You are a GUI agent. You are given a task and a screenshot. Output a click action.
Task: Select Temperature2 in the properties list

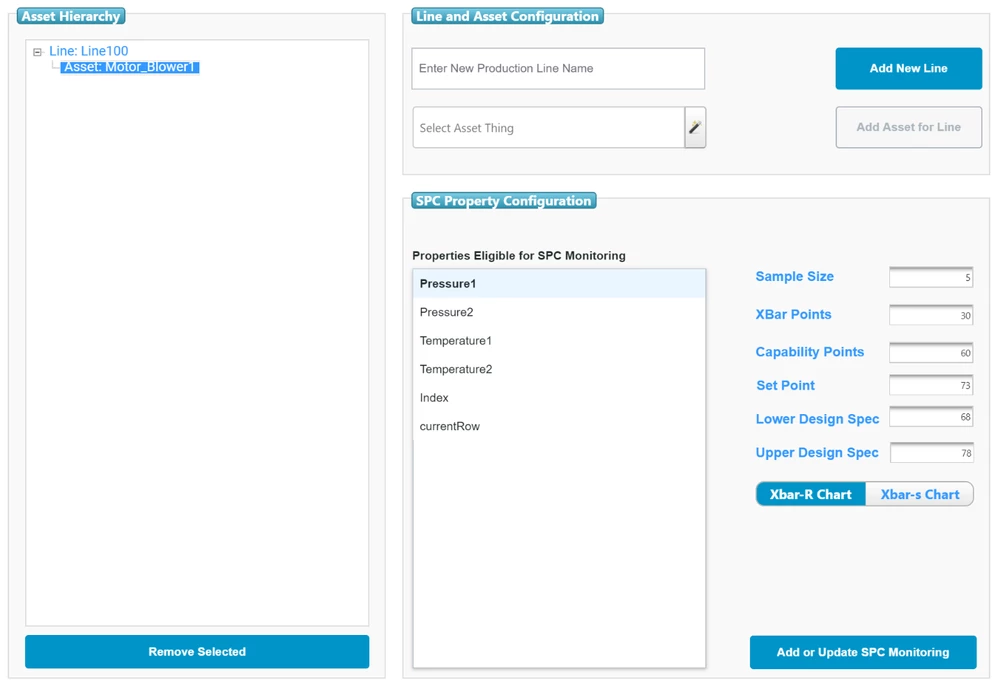coord(559,369)
